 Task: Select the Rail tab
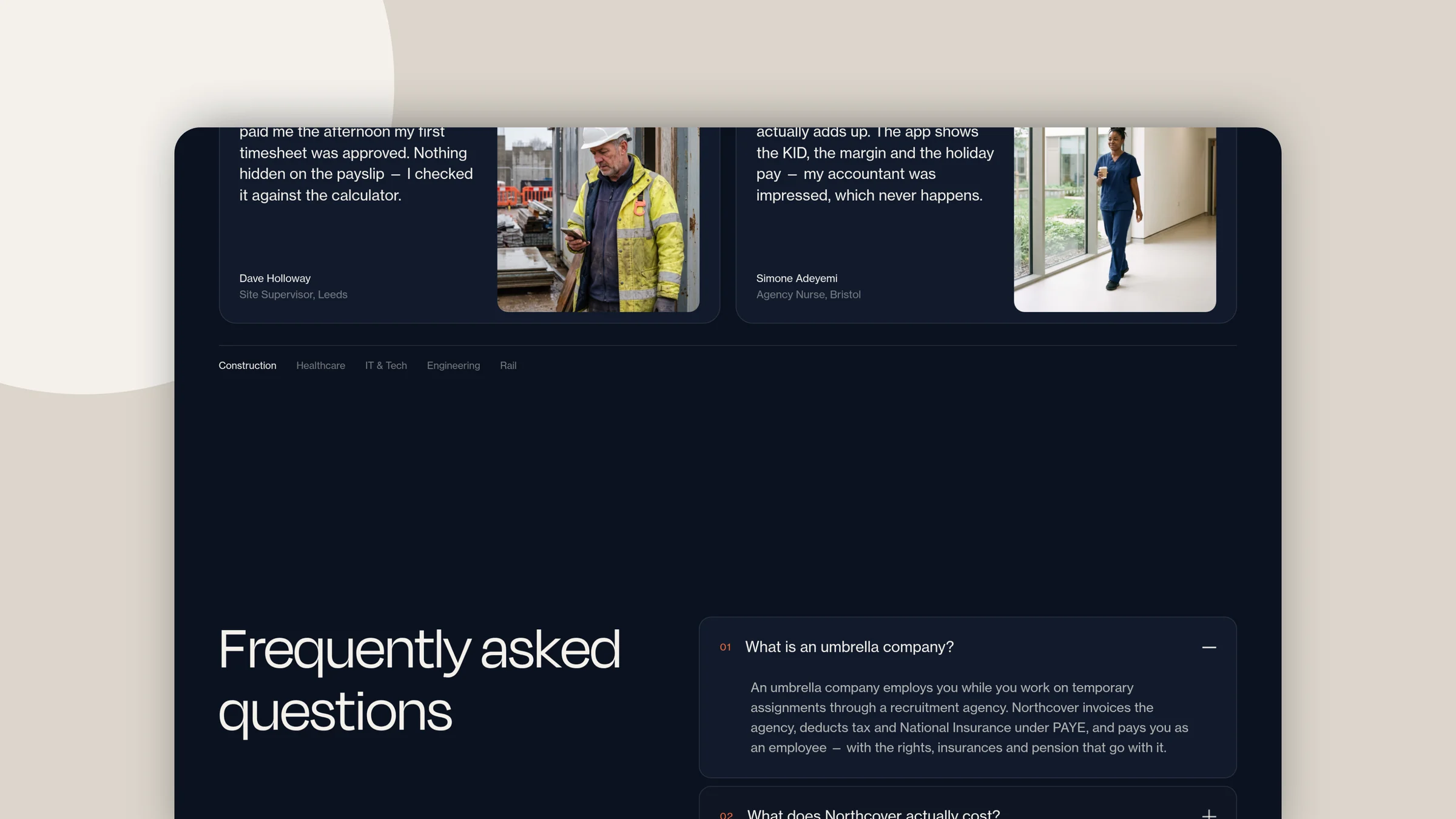(508, 365)
